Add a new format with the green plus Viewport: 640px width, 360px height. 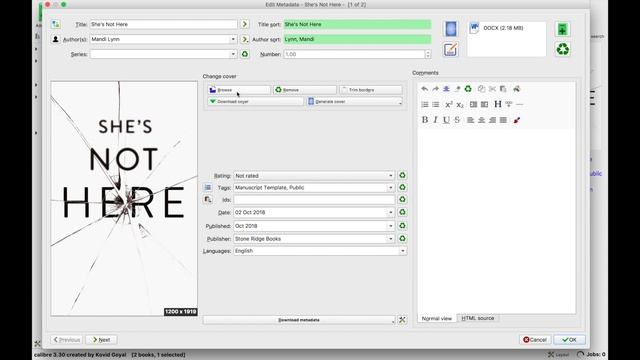pos(562,29)
